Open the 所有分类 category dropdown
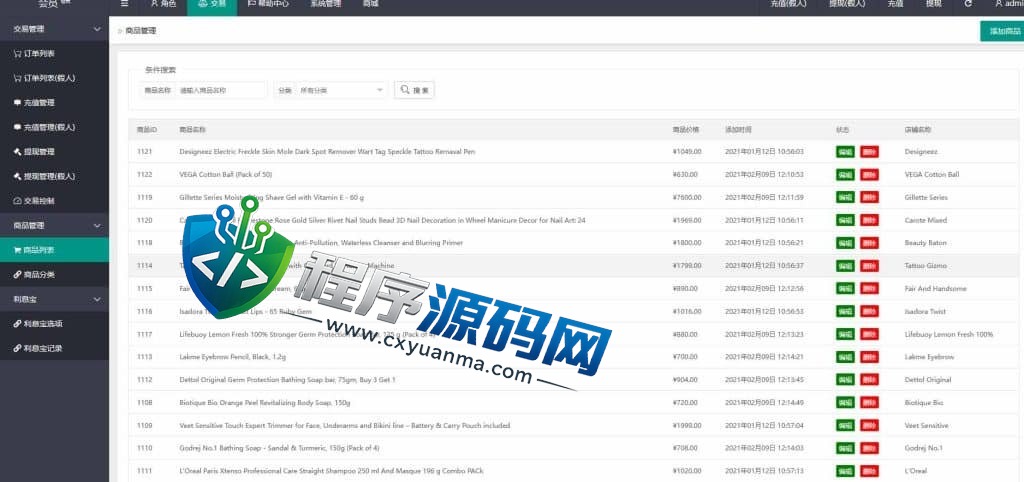 [x=340, y=90]
